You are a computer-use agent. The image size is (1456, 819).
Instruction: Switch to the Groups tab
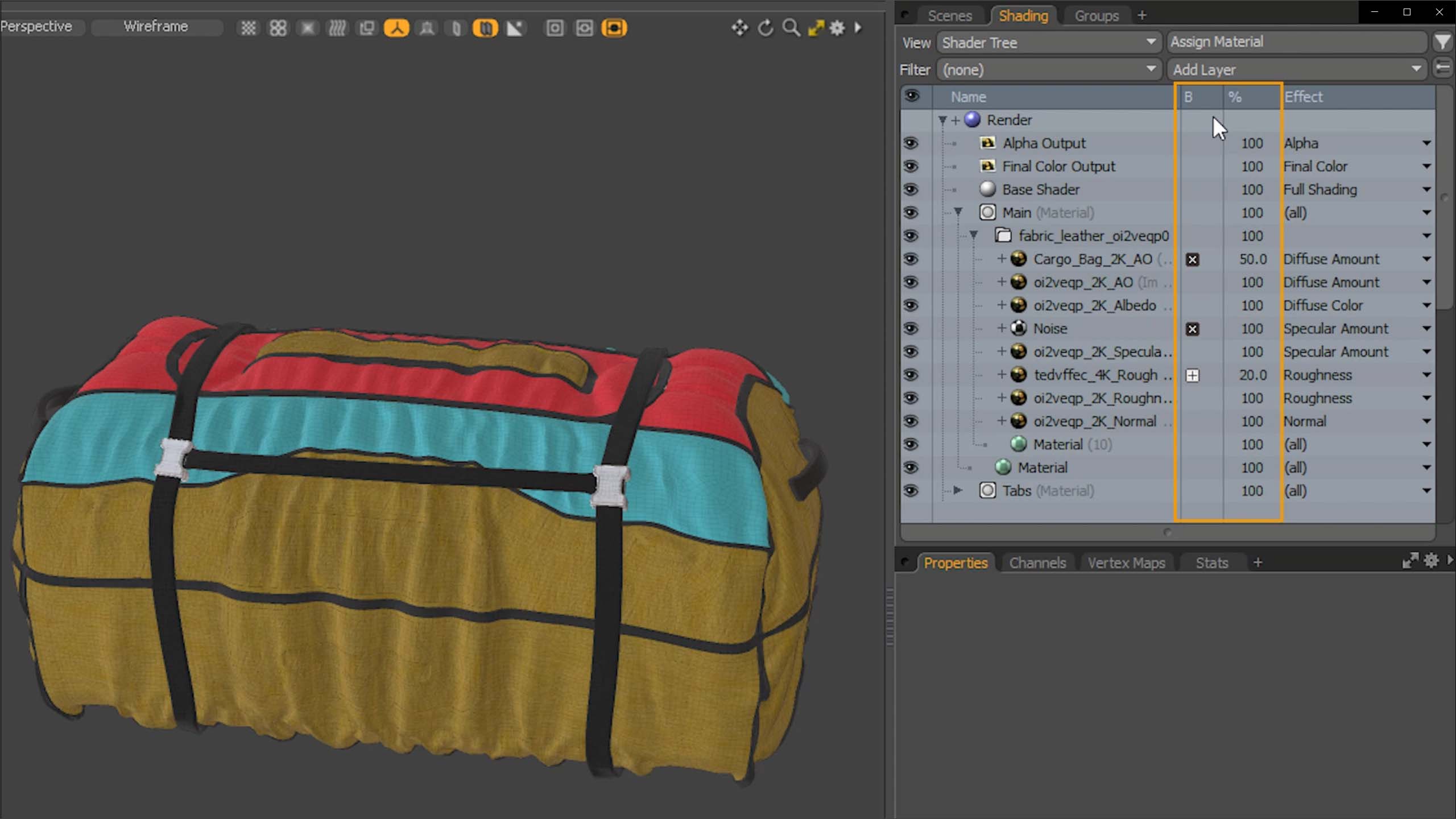click(1096, 15)
